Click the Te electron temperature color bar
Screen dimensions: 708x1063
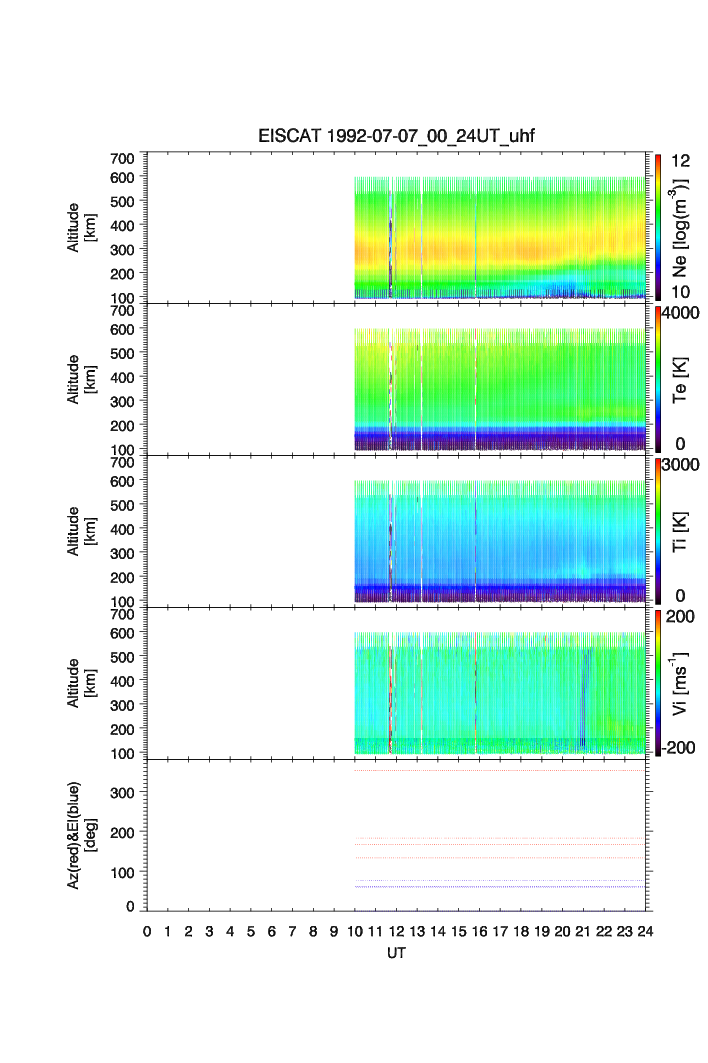658,379
